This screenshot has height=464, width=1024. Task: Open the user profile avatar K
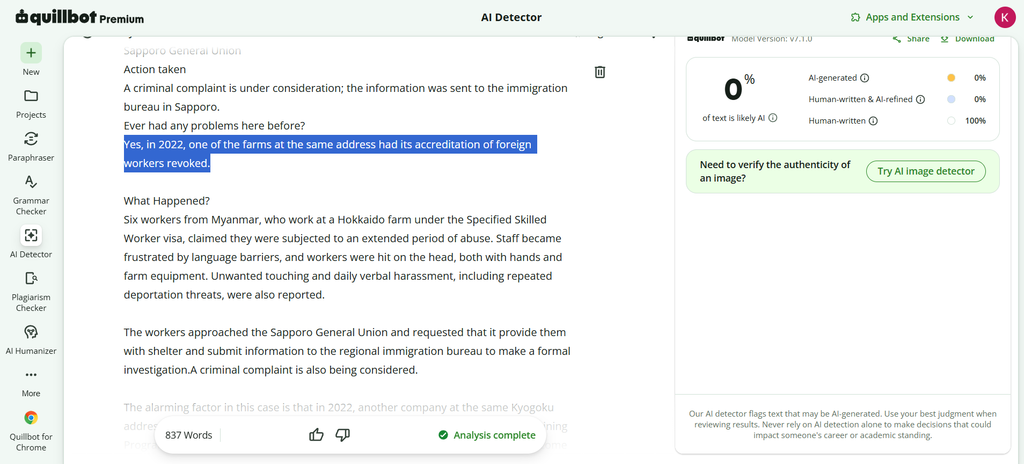pyautogui.click(x=1004, y=17)
